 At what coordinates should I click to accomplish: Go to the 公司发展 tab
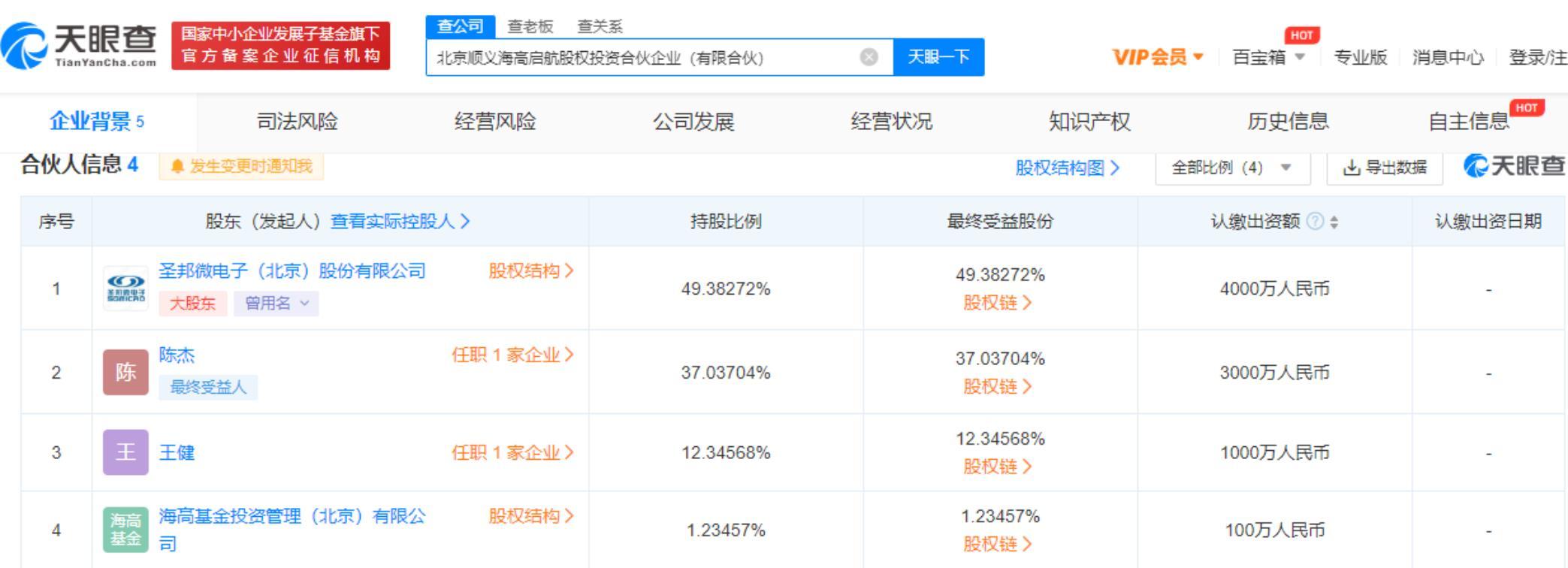693,121
